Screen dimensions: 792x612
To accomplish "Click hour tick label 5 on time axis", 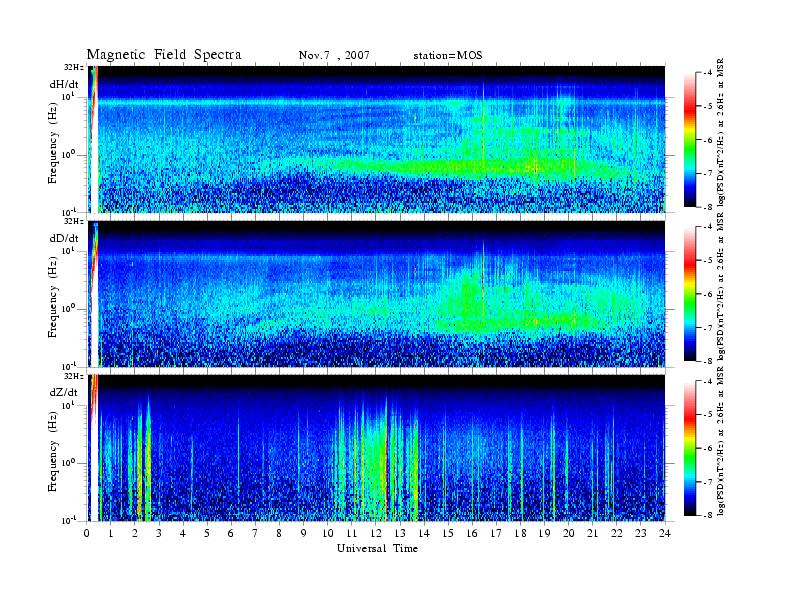I will [207, 534].
